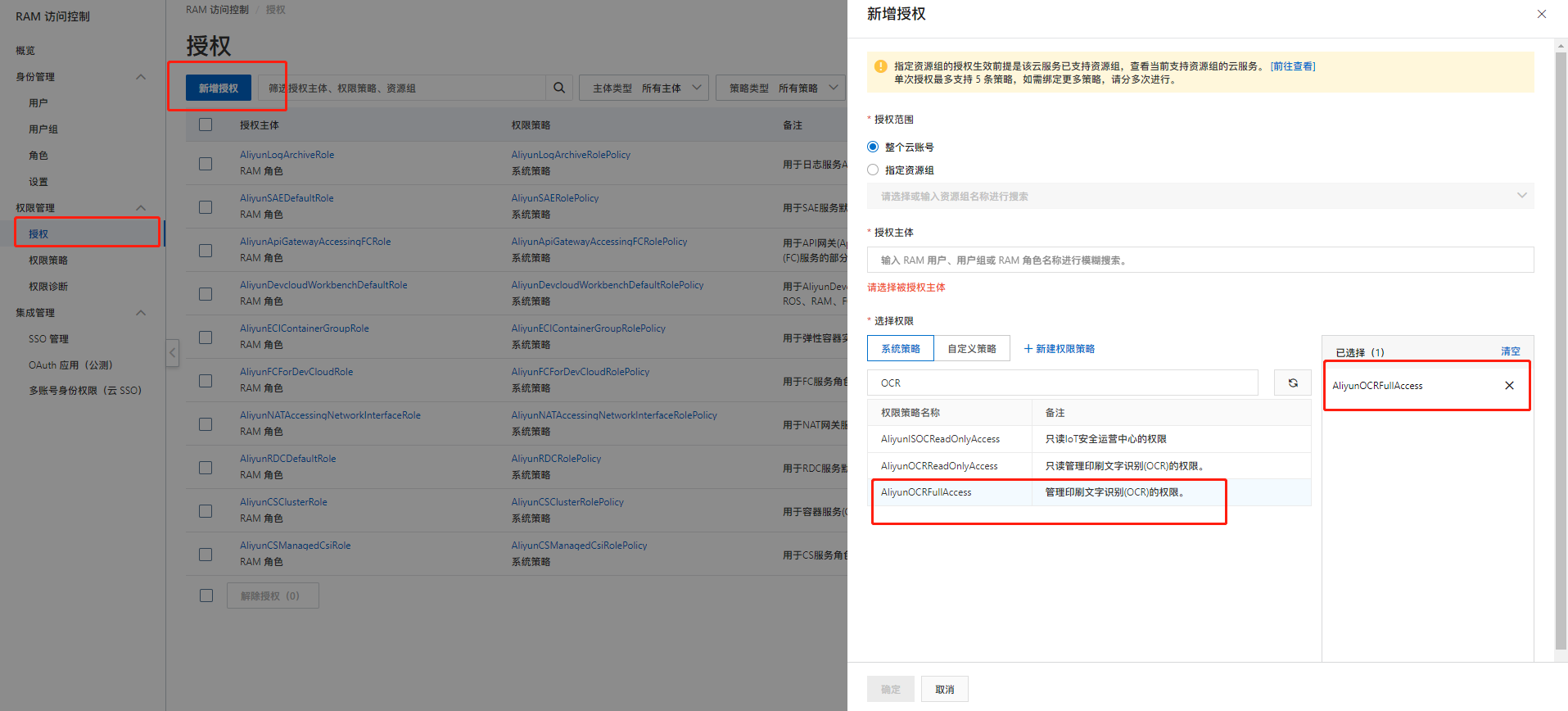The width and height of the screenshot is (1568, 711).
Task: Open the 主体类型 dropdown
Action: point(644,88)
